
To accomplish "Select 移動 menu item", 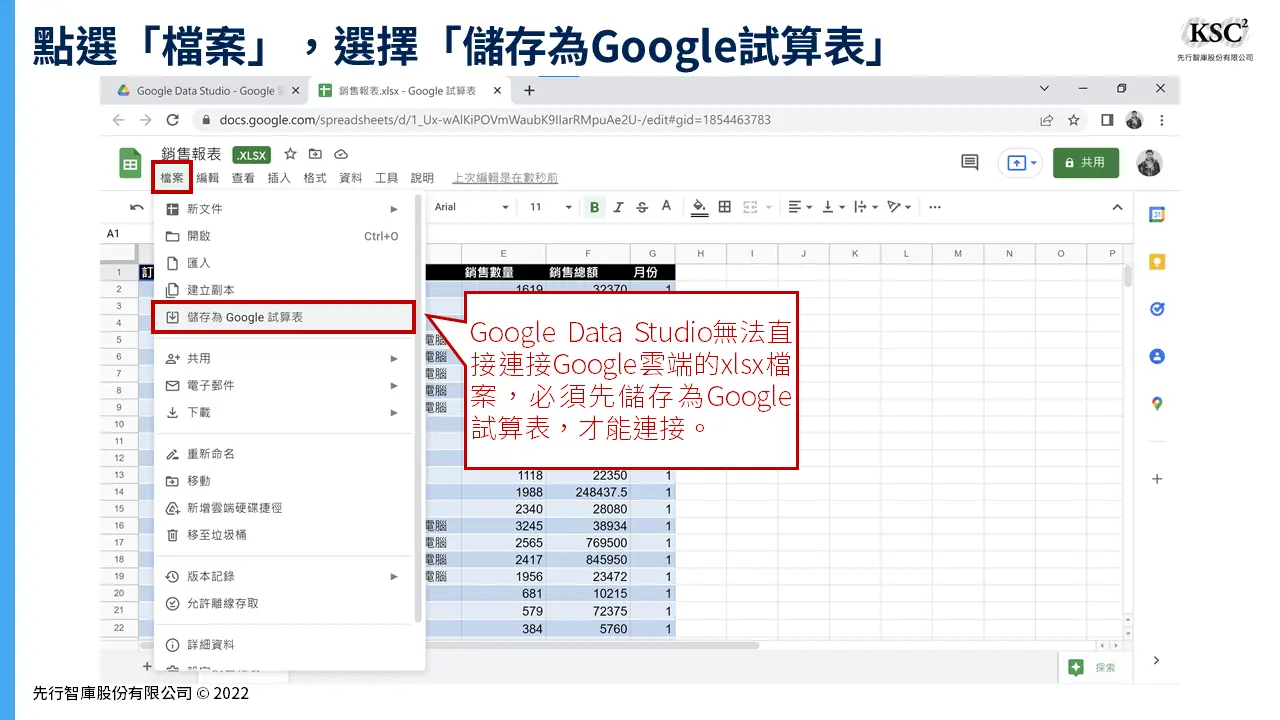I will [284, 481].
